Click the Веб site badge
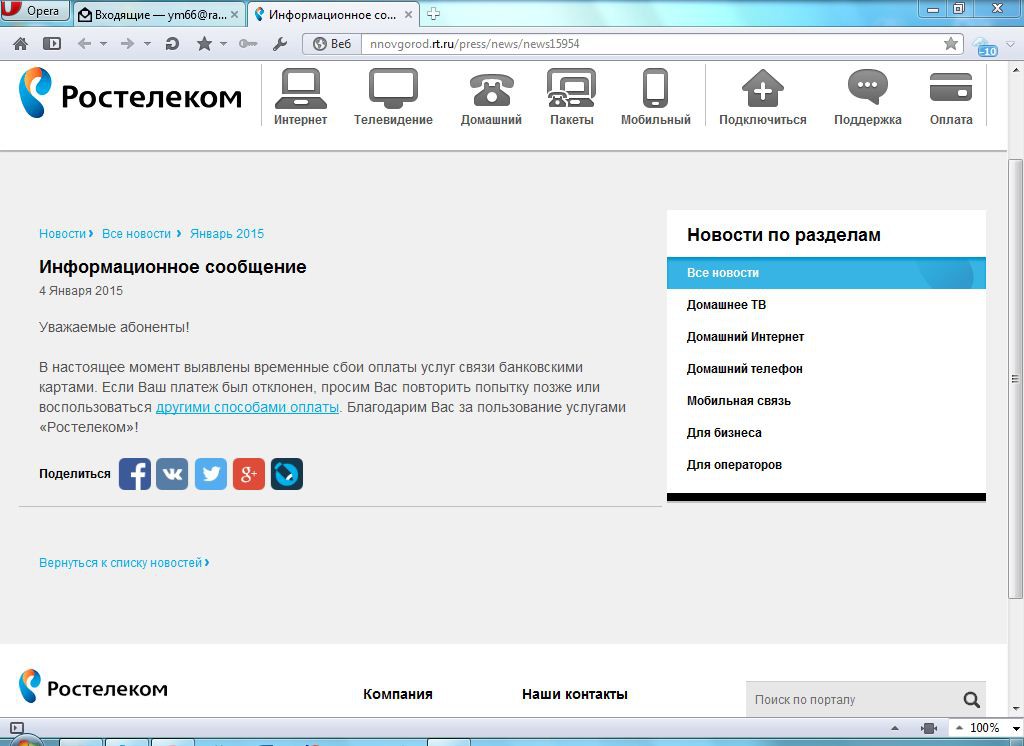Screen dimensions: 1024x746 coord(332,44)
